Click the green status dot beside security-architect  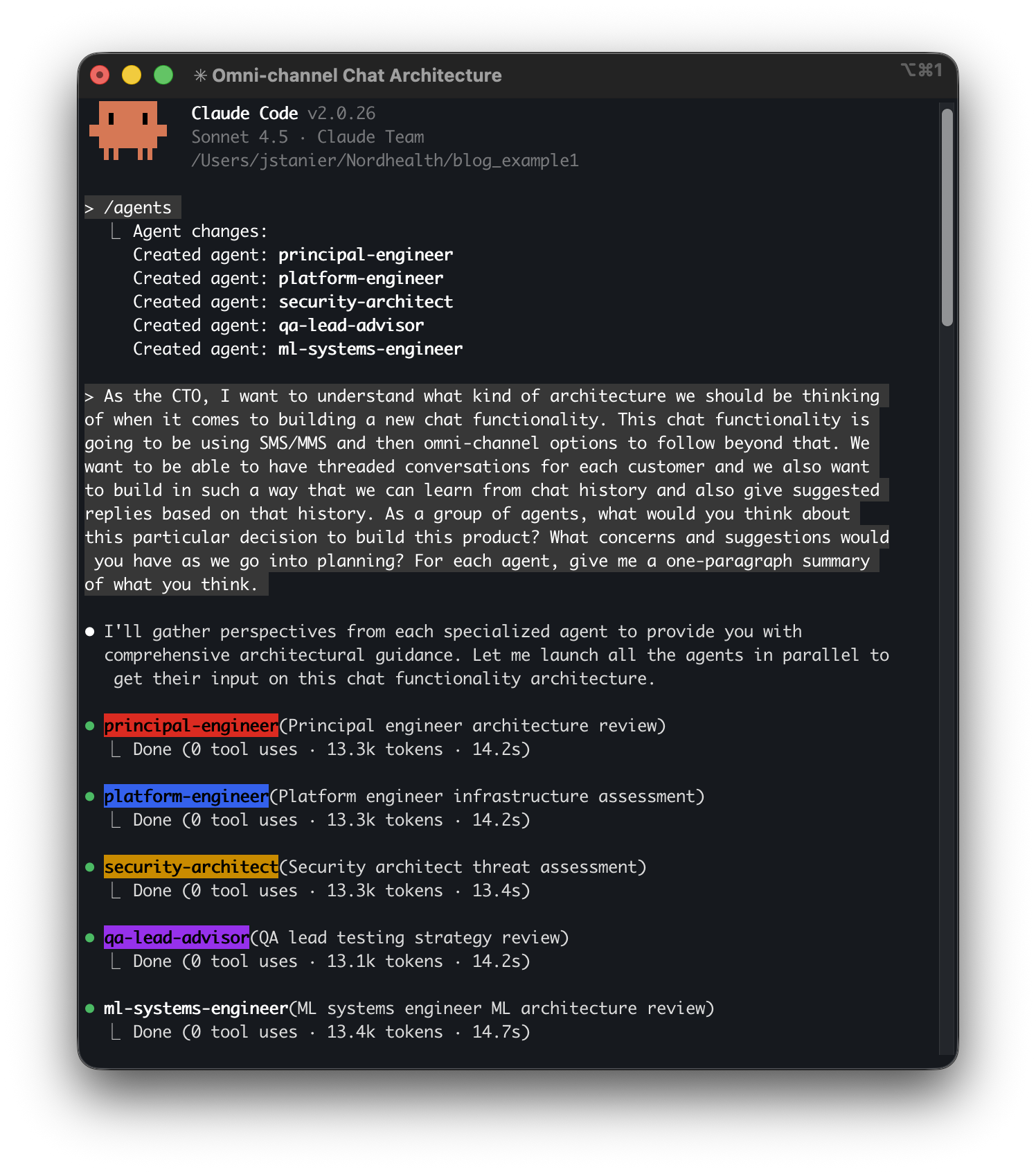90,867
